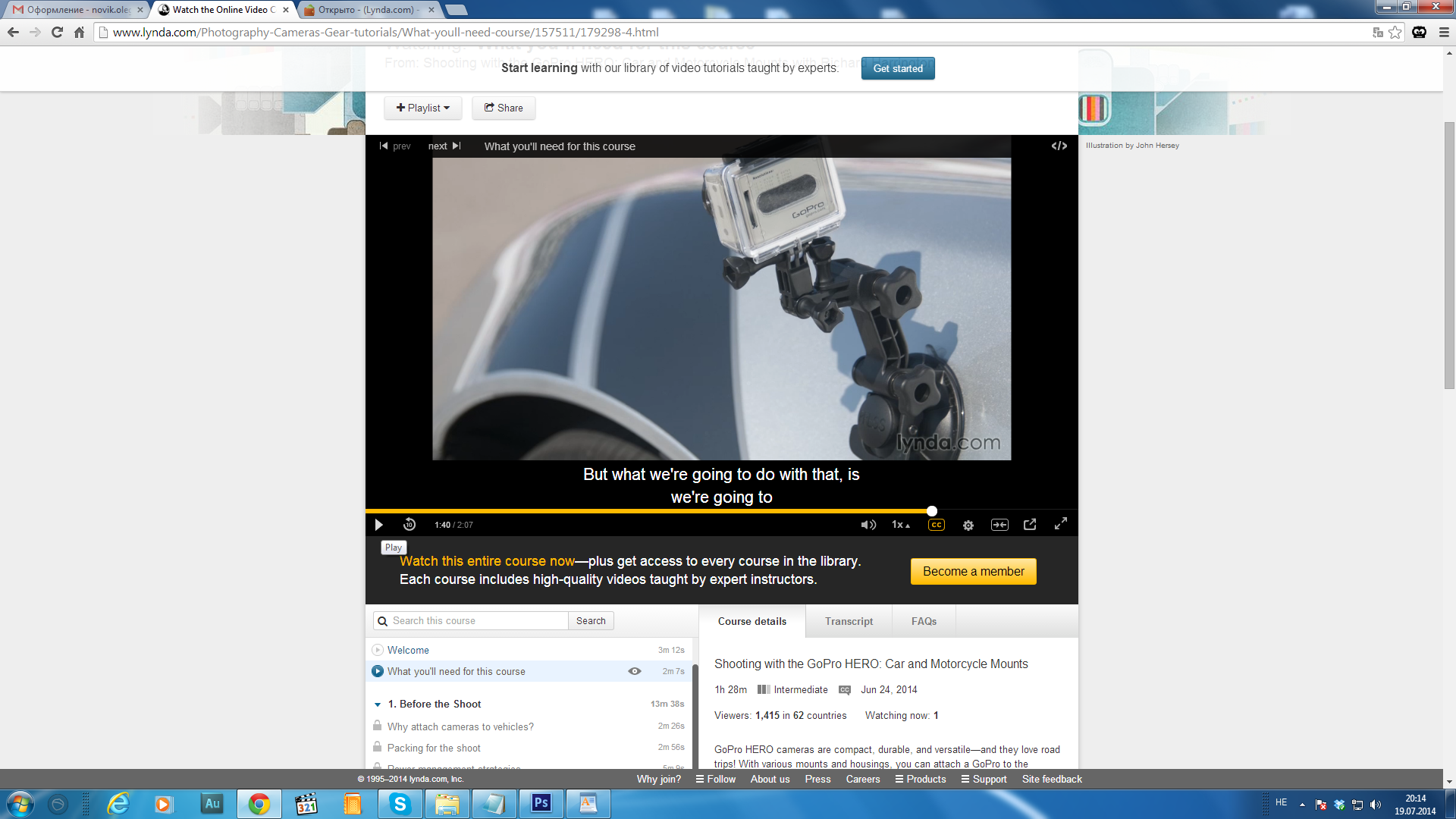The width and height of the screenshot is (1456, 819).
Task: Show hidden tray icons arrow
Action: 1302,805
